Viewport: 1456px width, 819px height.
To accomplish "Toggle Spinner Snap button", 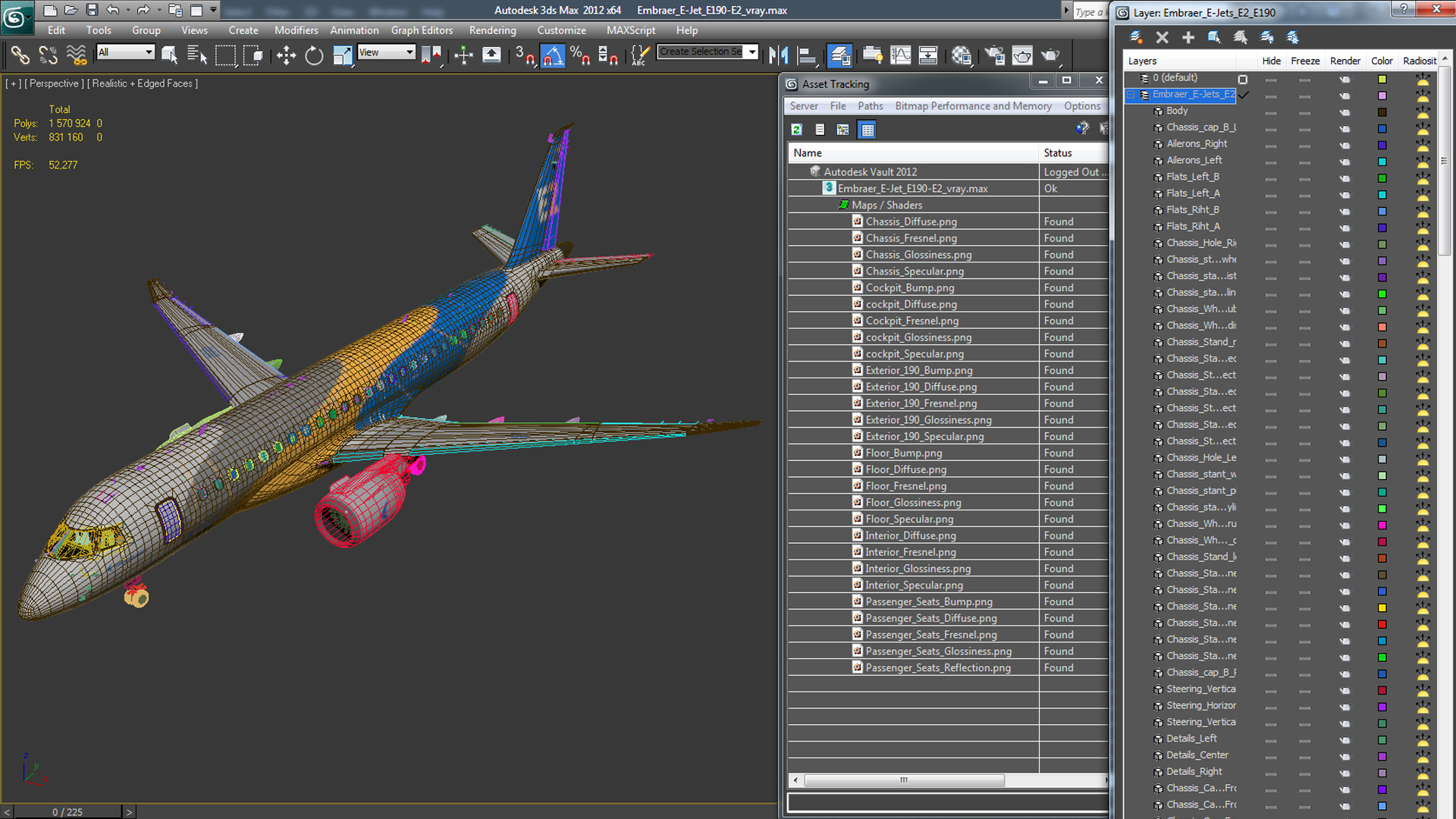I will [608, 55].
